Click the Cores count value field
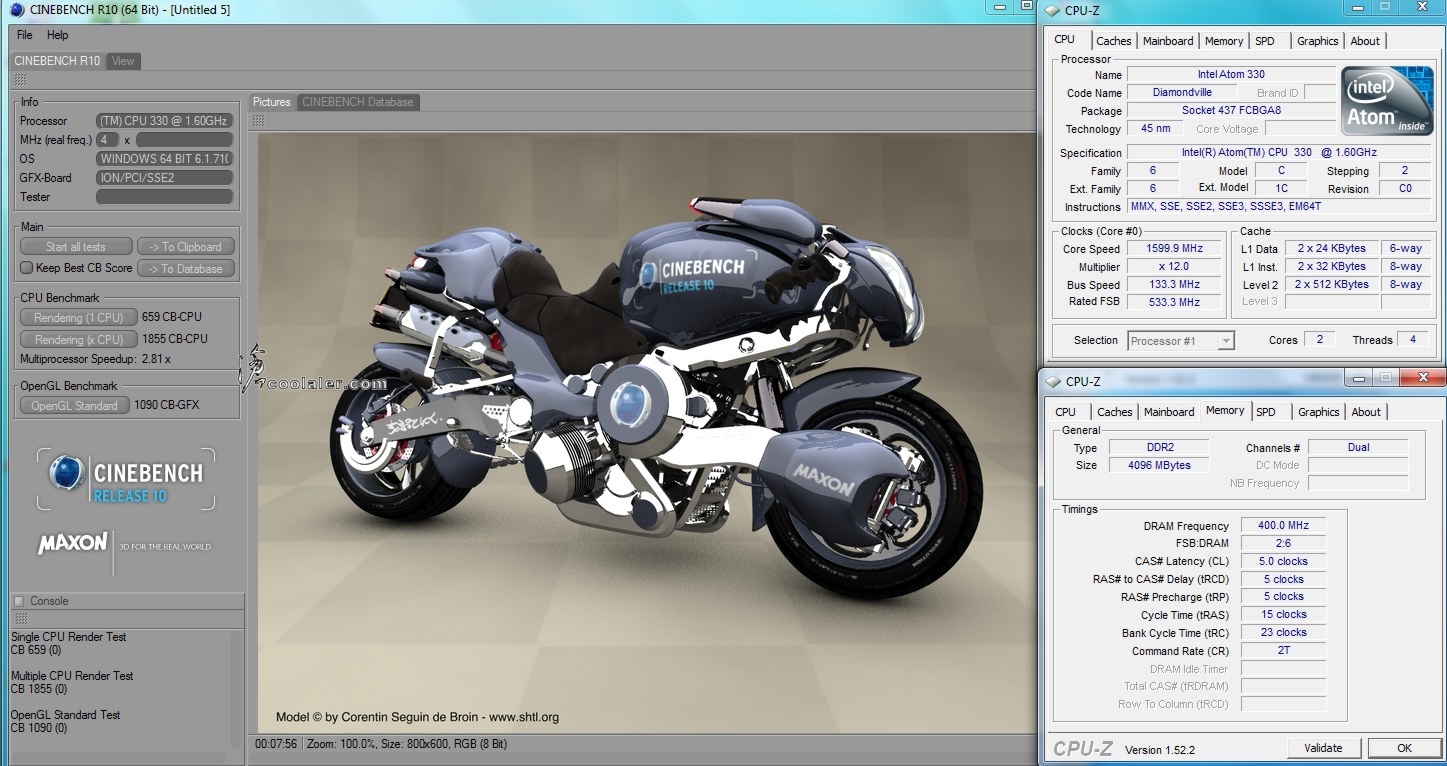Screen dimensions: 1447x766 click(x=1319, y=340)
